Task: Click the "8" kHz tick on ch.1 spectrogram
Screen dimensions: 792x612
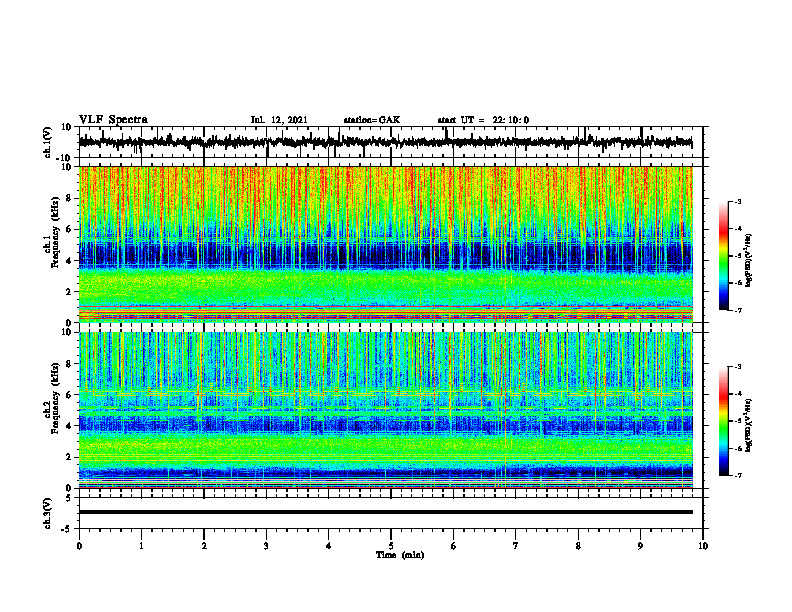Action: (69, 198)
